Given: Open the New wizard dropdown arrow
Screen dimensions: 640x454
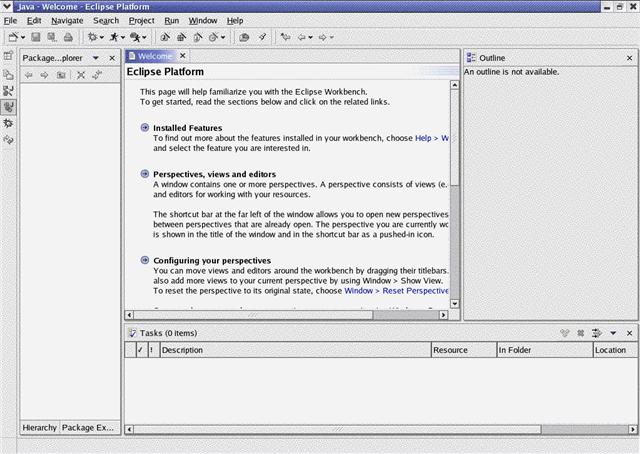Looking at the screenshot, I should (x=23, y=37).
